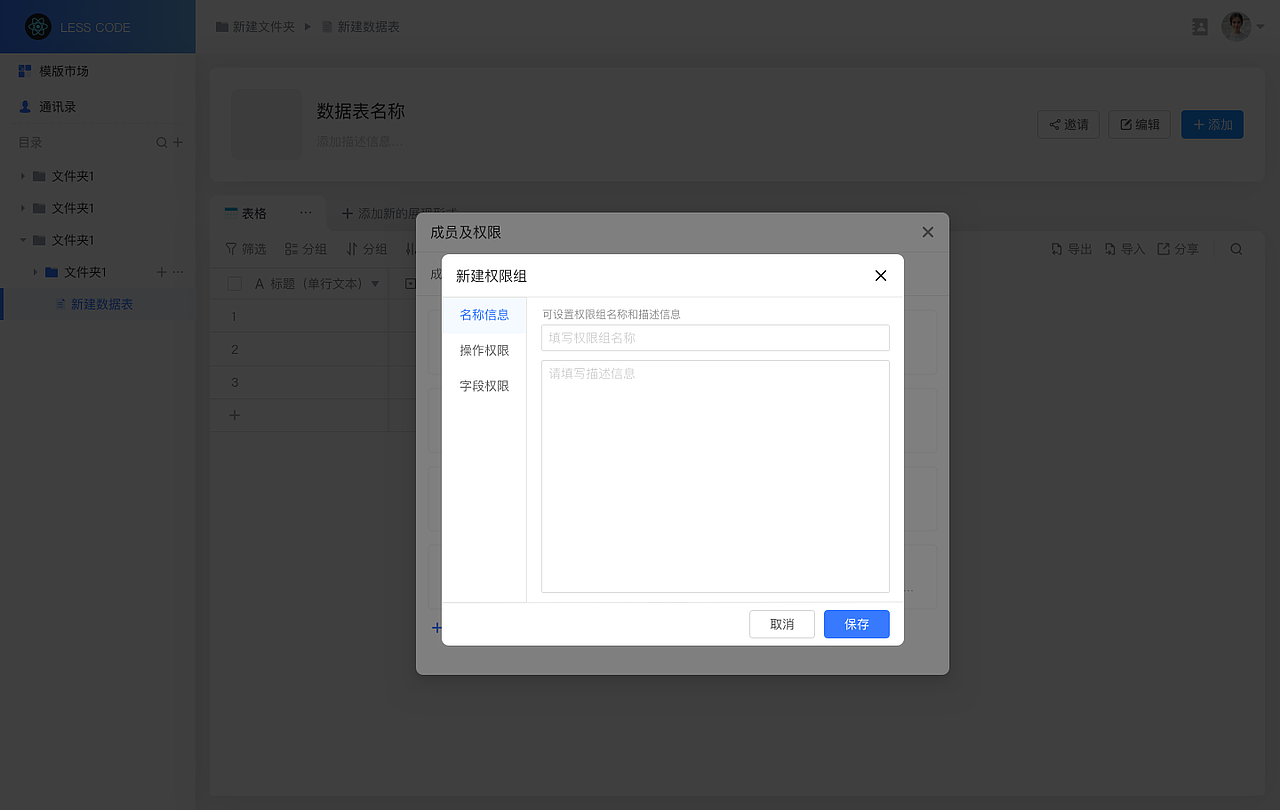1280x810 pixels.
Task: Switch to the 字段权限 tab
Action: 484,385
